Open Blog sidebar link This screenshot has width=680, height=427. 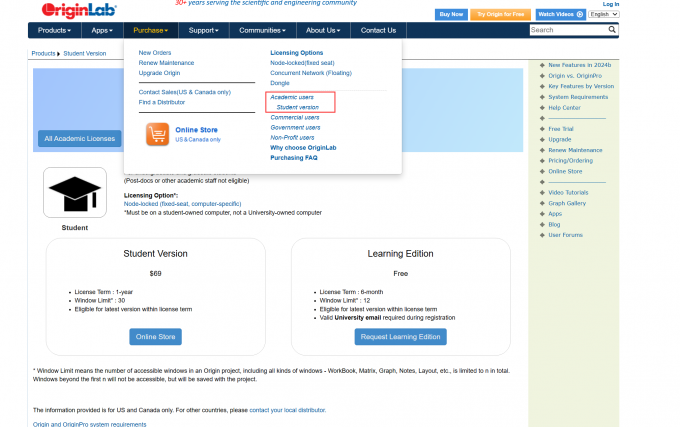(554, 225)
